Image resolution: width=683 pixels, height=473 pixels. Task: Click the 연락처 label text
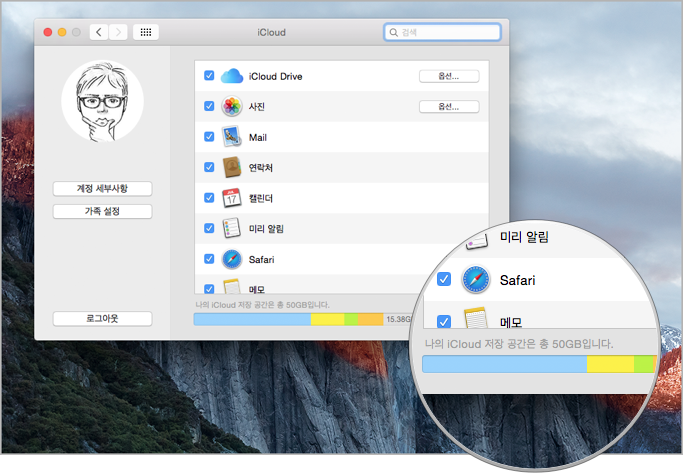click(260, 168)
